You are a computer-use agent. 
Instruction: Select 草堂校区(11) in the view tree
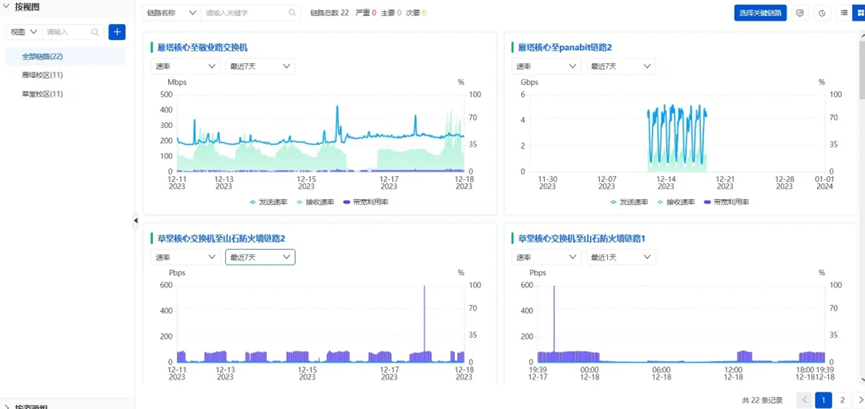pyautogui.click(x=42, y=94)
